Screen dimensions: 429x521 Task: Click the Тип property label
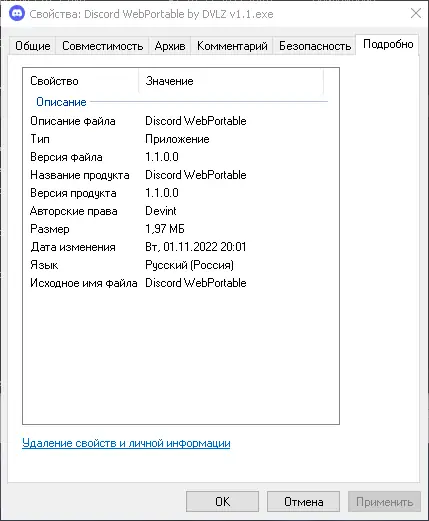(40, 139)
